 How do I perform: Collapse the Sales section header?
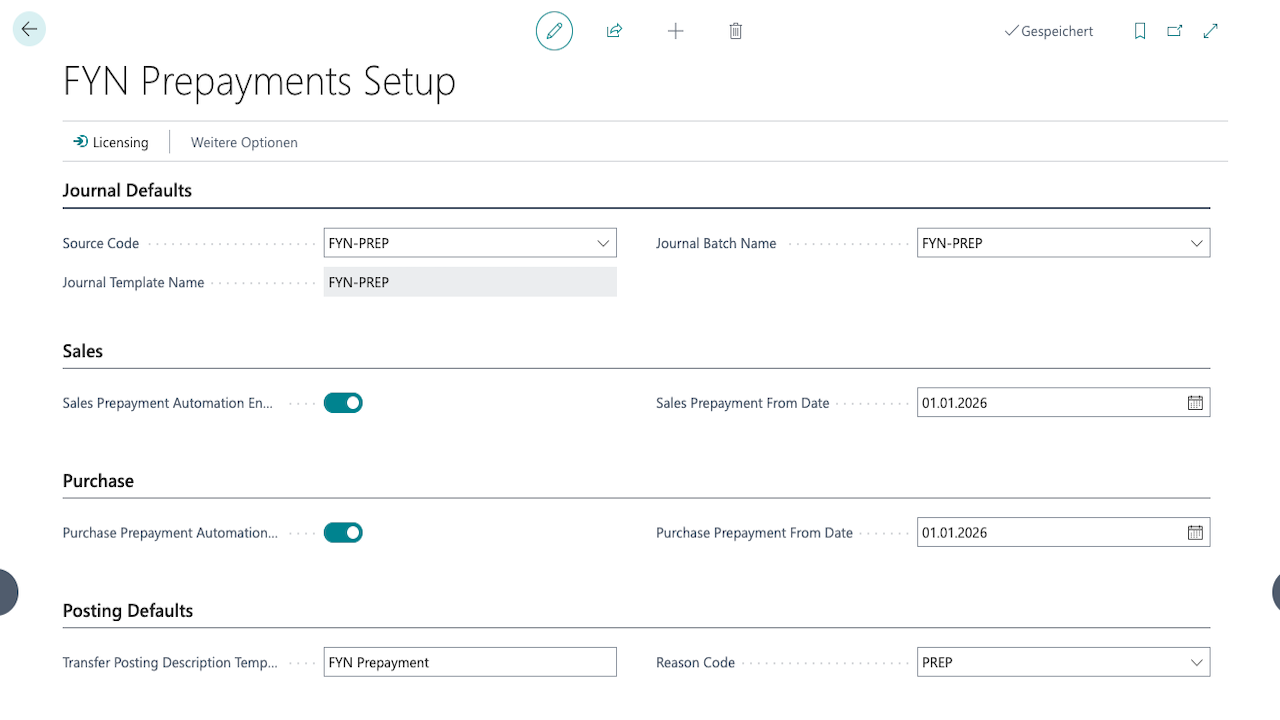click(x=83, y=351)
